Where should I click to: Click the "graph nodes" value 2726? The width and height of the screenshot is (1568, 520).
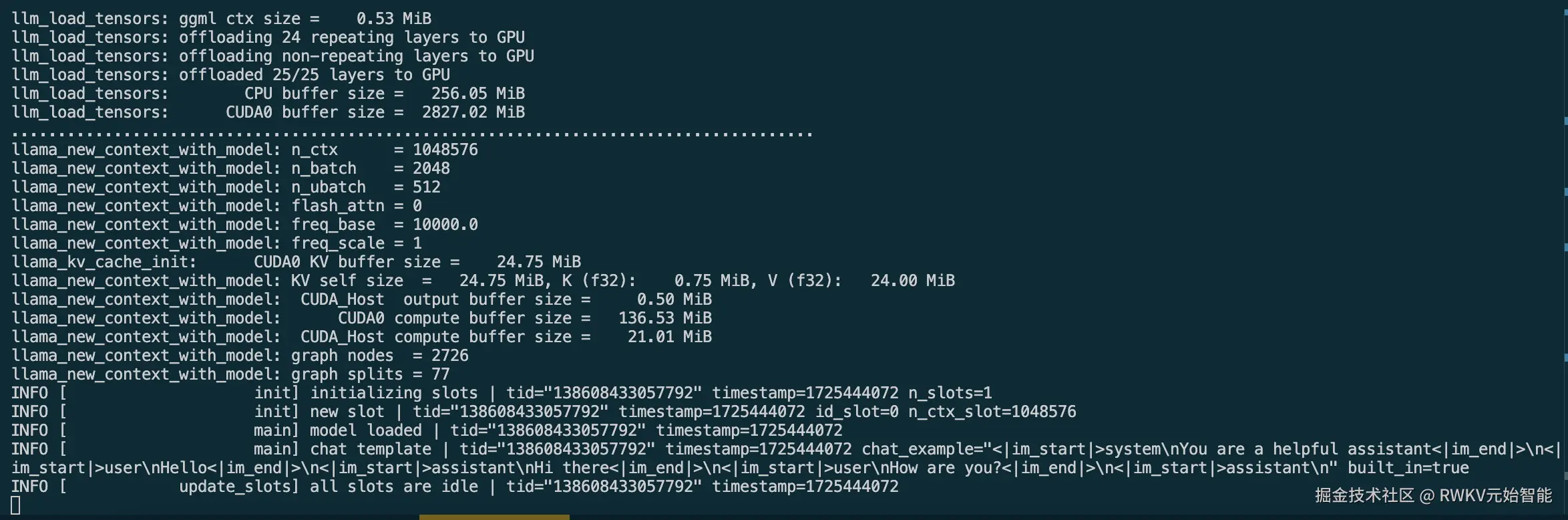click(449, 356)
